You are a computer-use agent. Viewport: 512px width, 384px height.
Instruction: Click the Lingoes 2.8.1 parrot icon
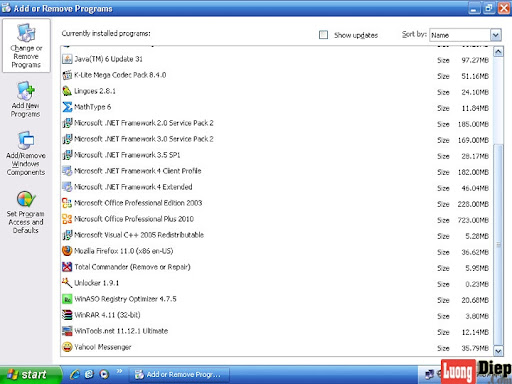click(67, 91)
